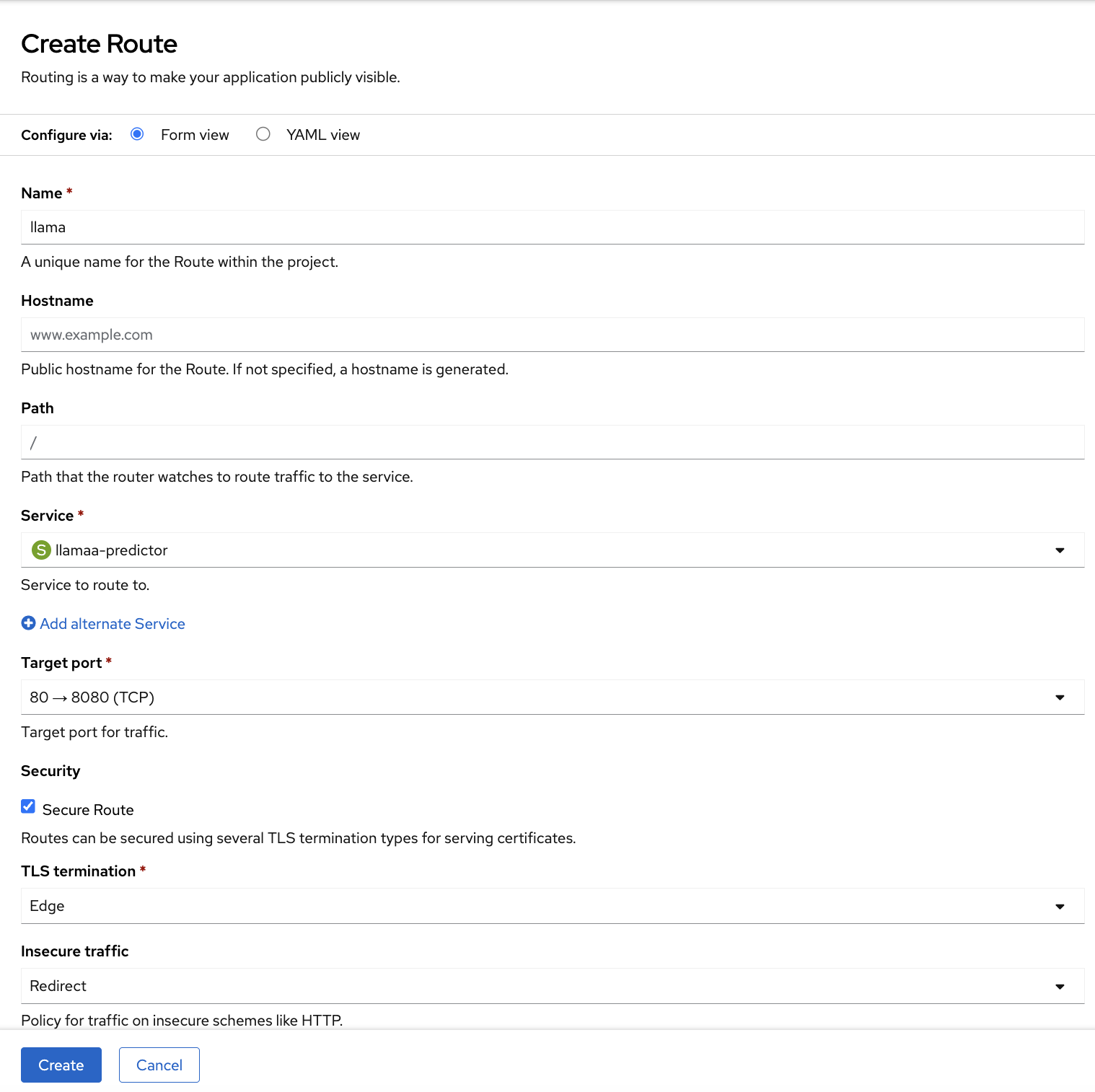Click the Service dropdown caret arrow

[x=1060, y=550]
